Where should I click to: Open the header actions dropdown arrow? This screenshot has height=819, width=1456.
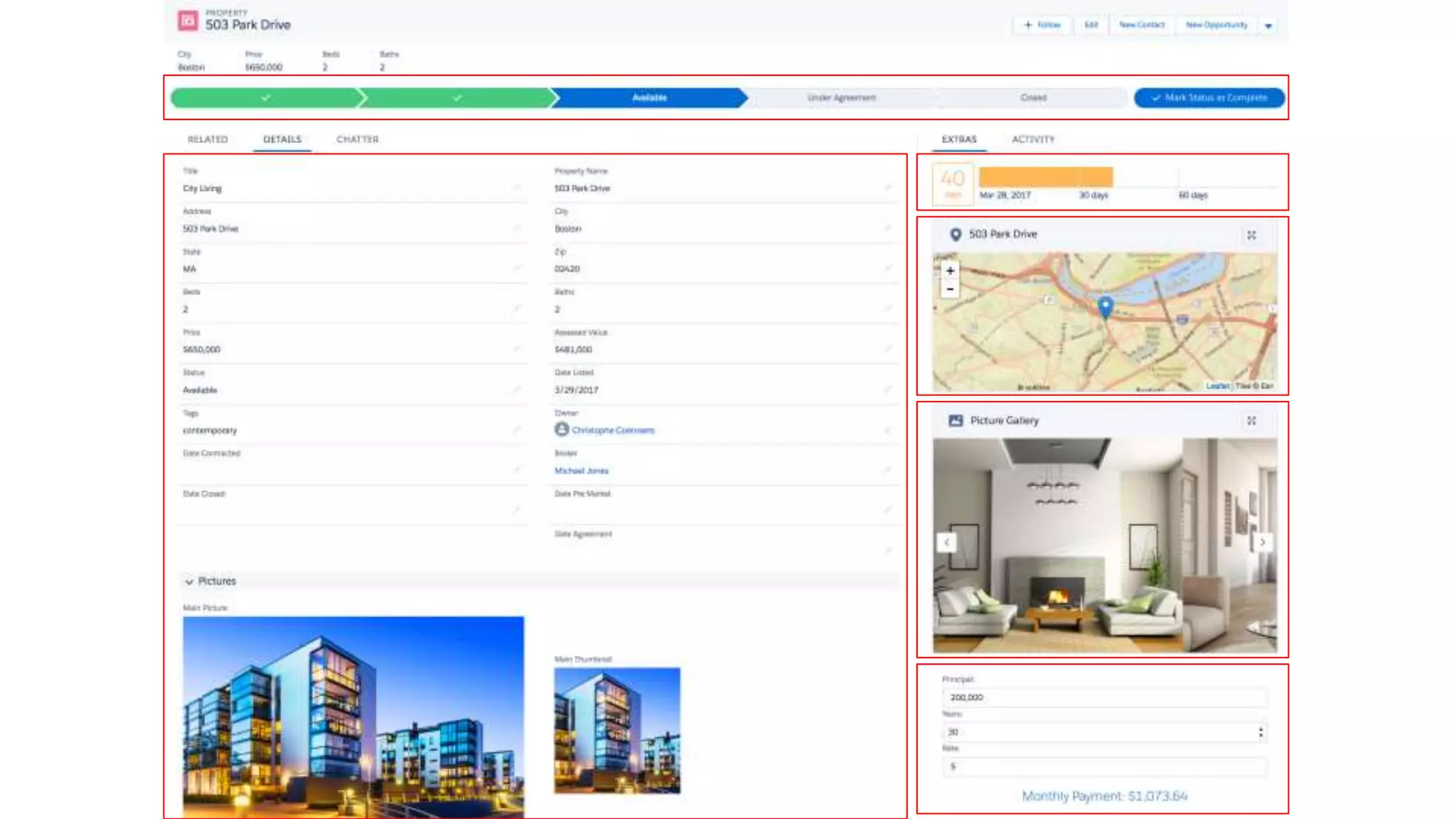click(x=1268, y=26)
